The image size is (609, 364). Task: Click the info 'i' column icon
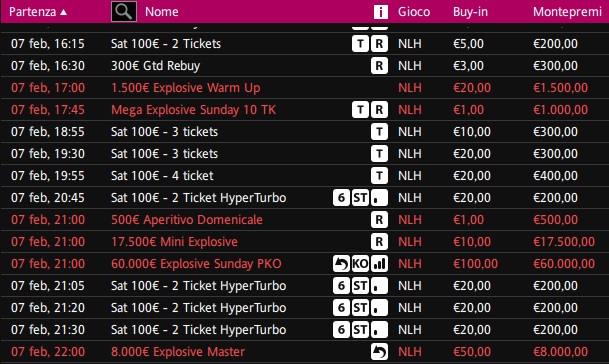pyautogui.click(x=381, y=12)
